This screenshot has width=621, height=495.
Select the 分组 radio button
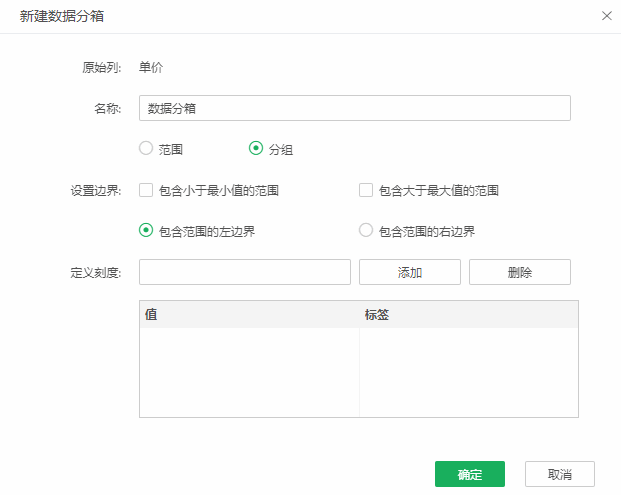point(256,149)
